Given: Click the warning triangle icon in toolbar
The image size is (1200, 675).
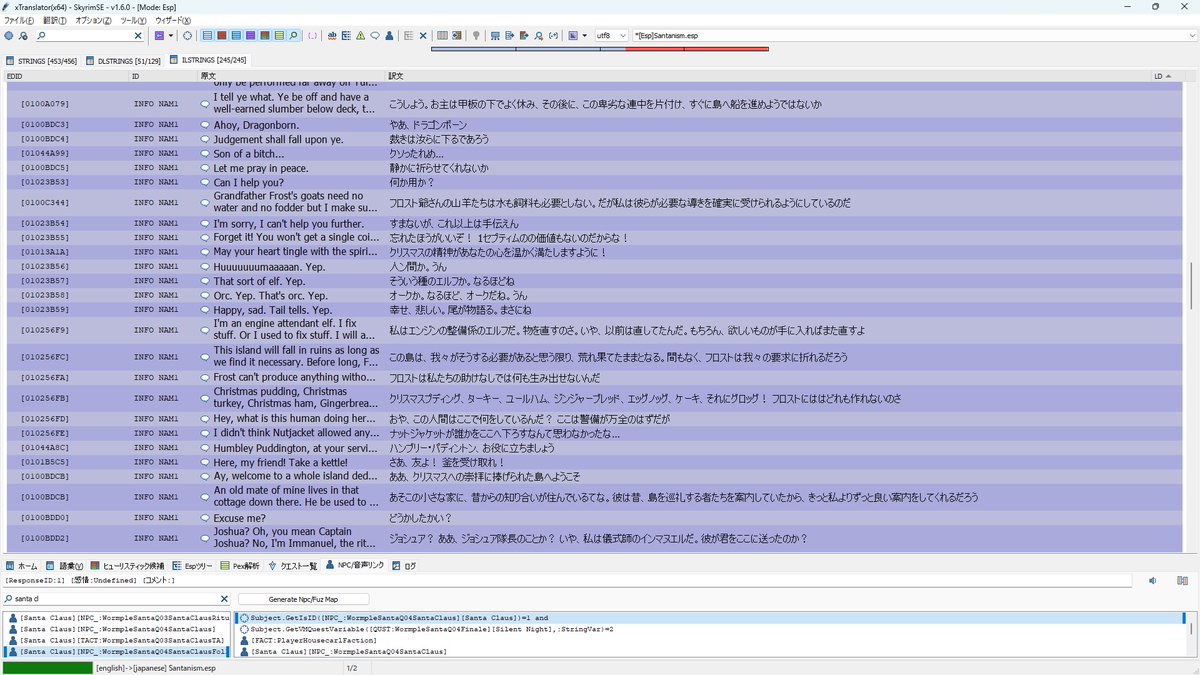Looking at the screenshot, I should coord(360,35).
